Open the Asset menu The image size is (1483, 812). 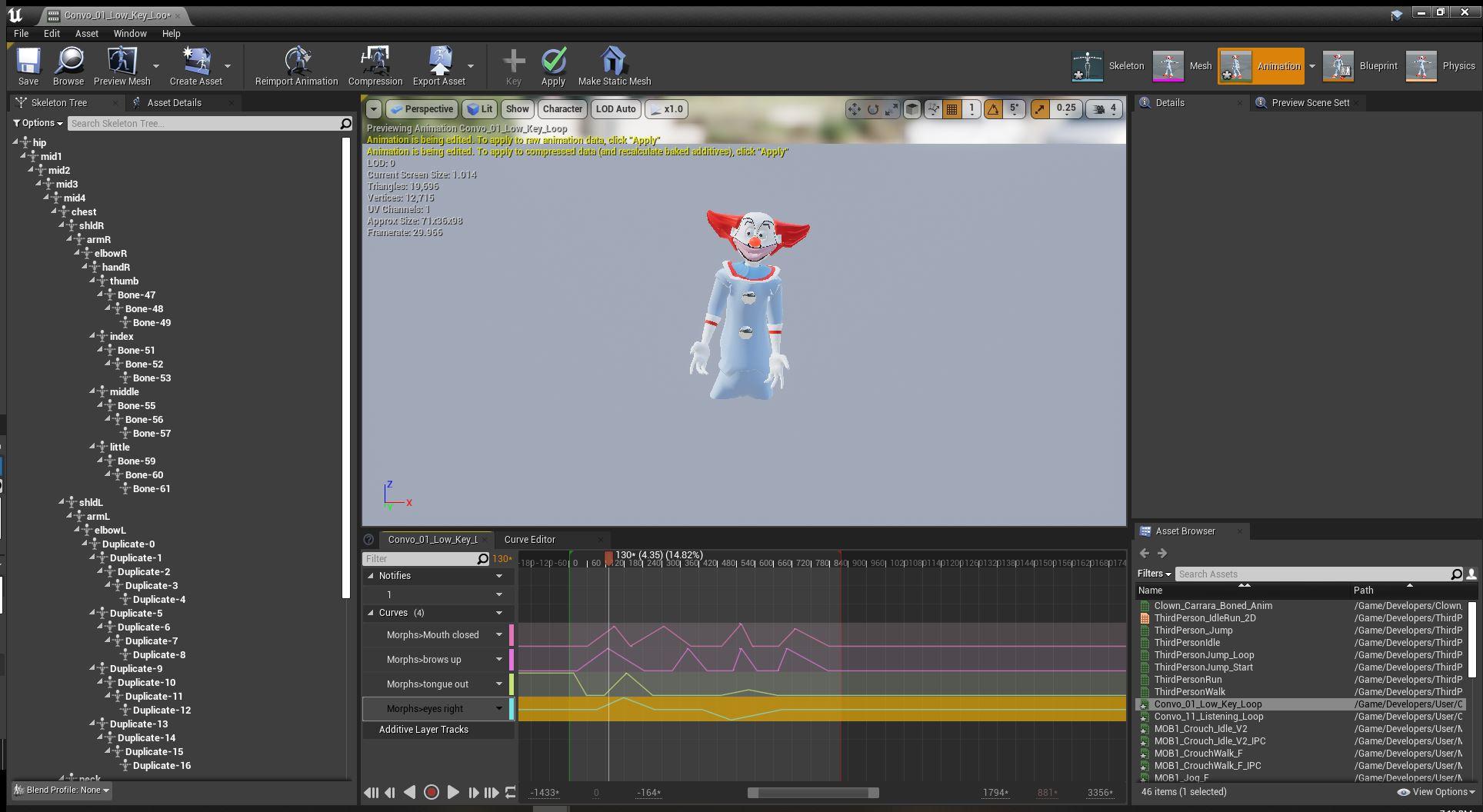[x=87, y=34]
